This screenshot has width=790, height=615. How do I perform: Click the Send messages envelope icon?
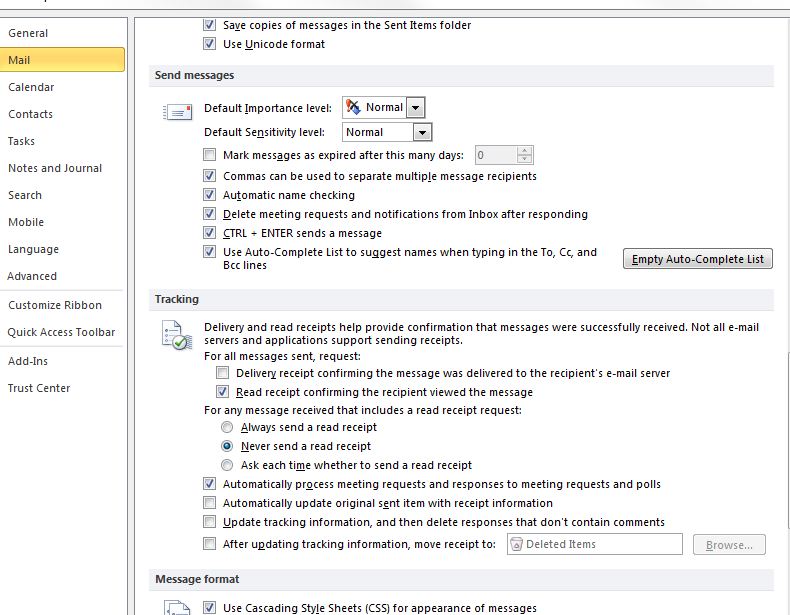click(x=177, y=113)
